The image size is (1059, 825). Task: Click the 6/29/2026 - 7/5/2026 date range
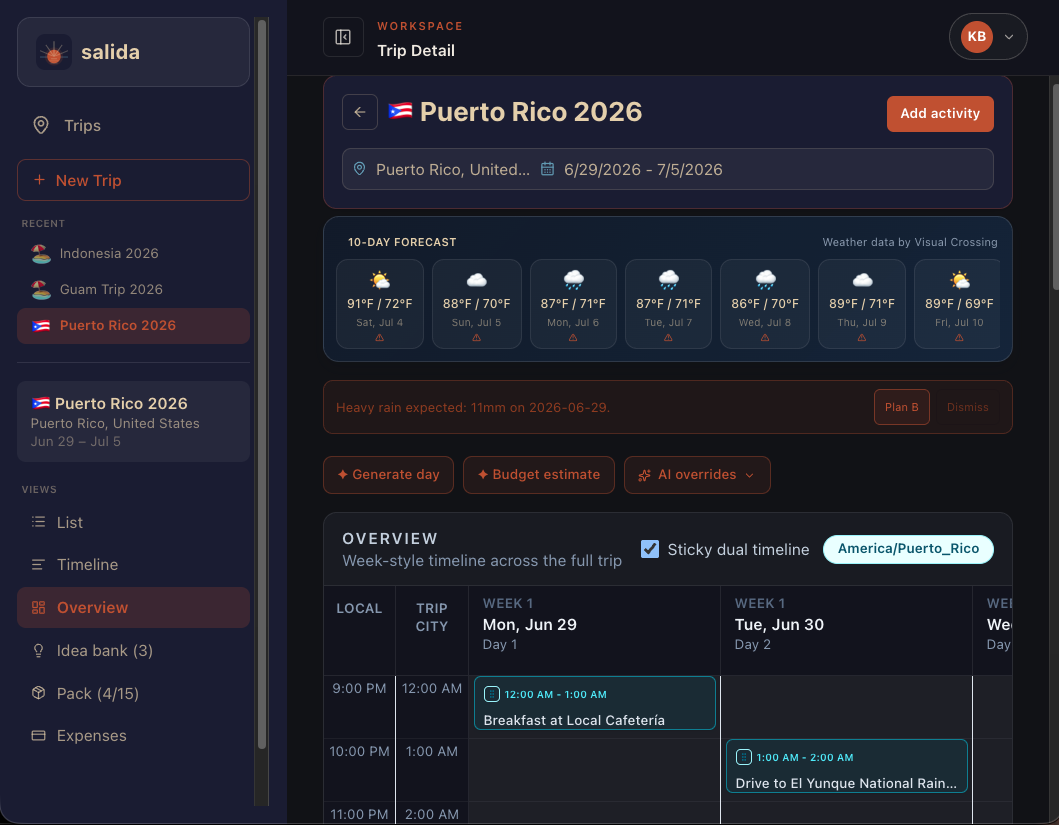(x=643, y=169)
